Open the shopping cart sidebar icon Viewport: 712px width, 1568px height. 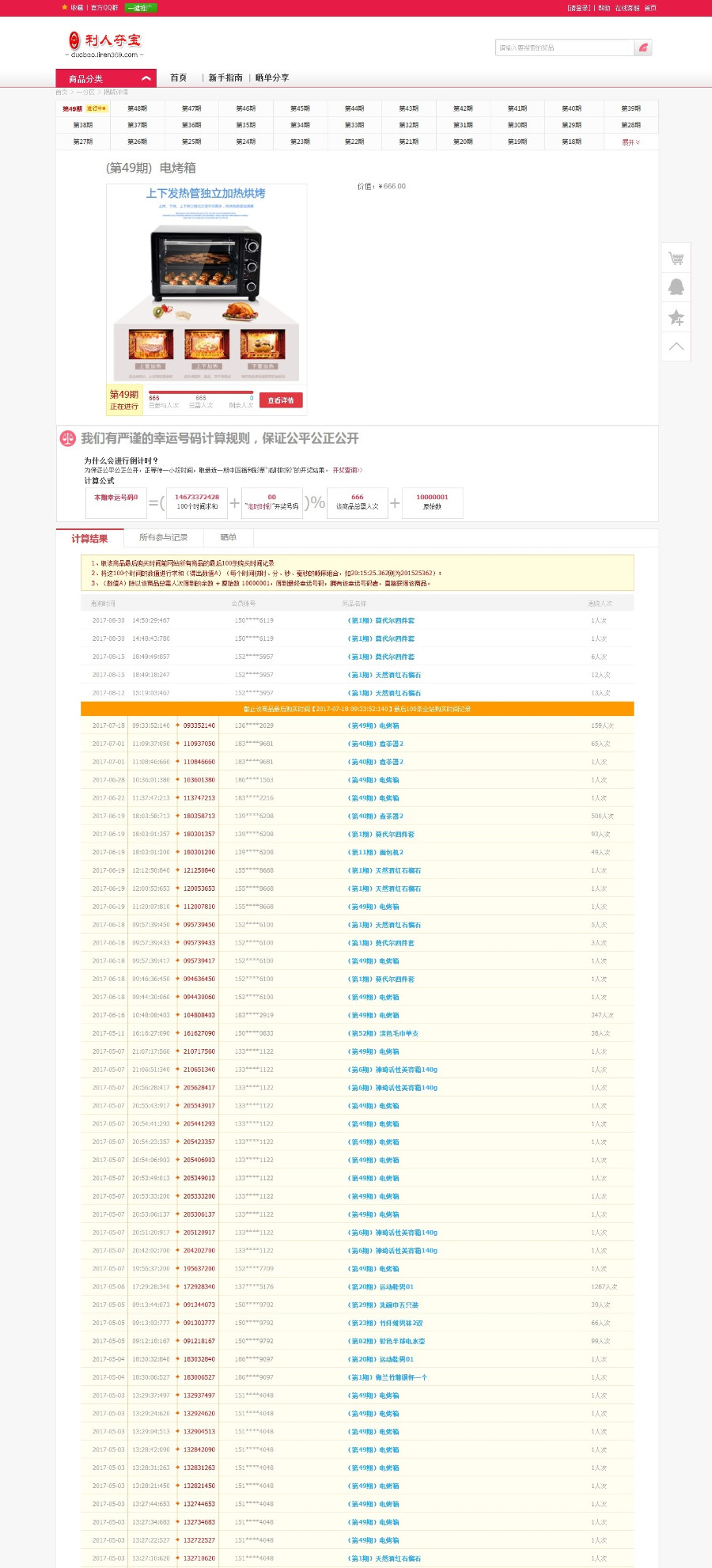[676, 258]
